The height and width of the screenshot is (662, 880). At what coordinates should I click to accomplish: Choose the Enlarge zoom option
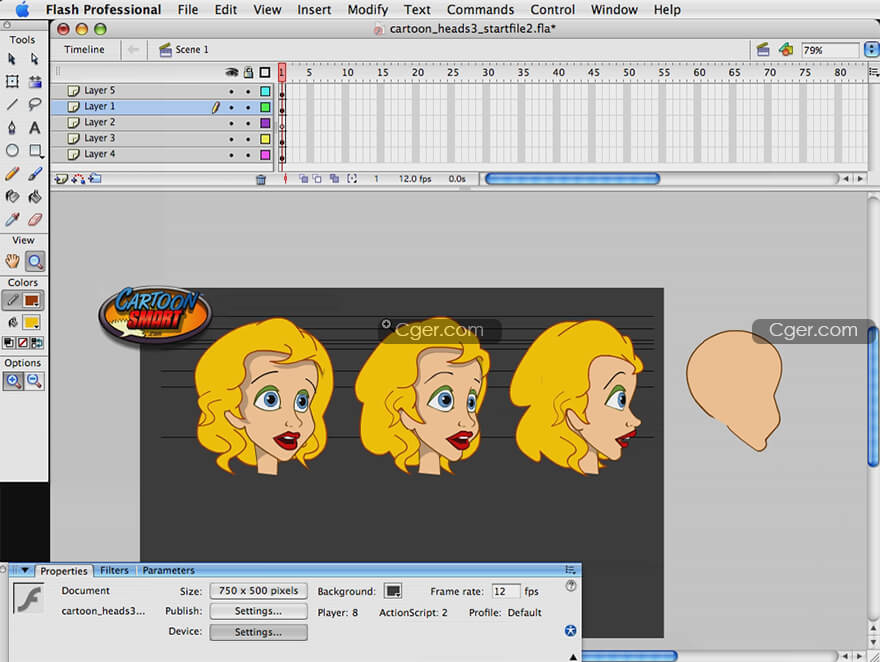(13, 381)
